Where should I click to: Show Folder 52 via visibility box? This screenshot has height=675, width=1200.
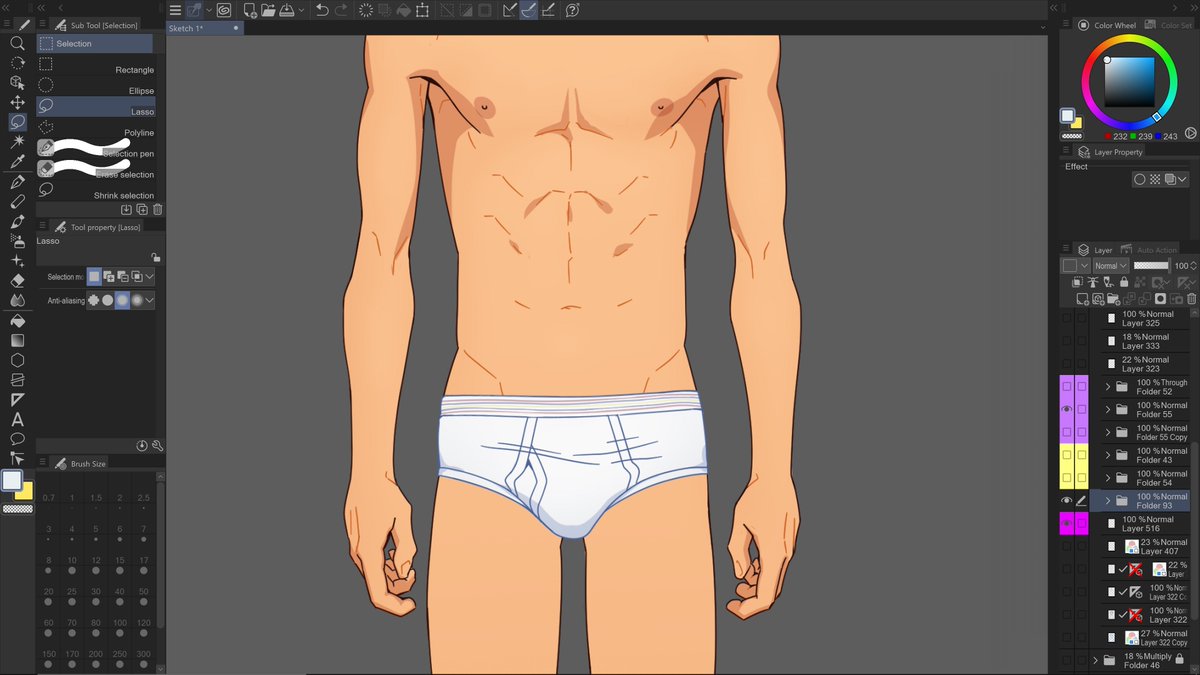[x=1066, y=386]
